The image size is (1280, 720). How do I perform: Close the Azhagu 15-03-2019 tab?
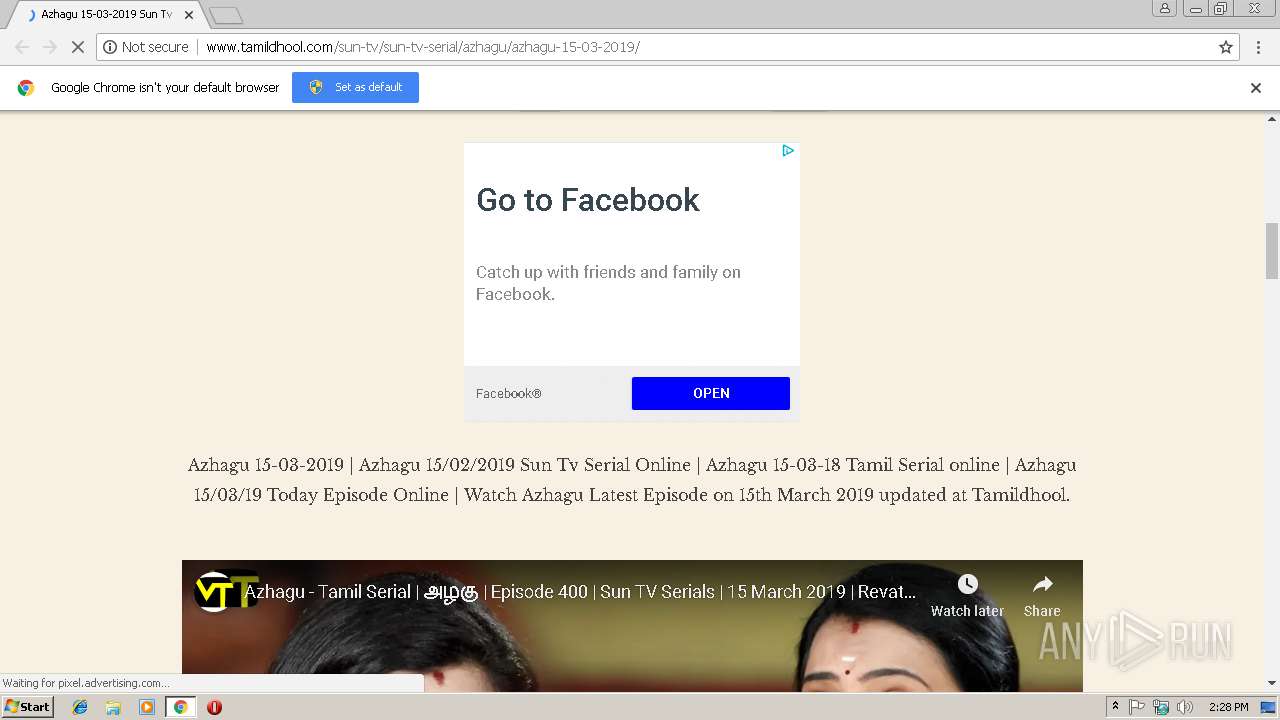click(189, 15)
